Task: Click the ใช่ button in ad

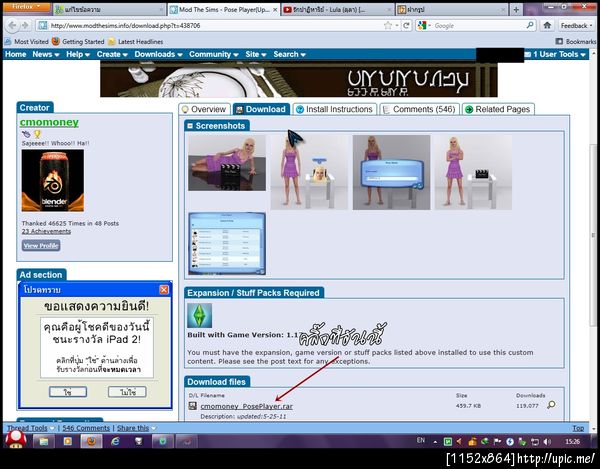Action: (x=68, y=392)
